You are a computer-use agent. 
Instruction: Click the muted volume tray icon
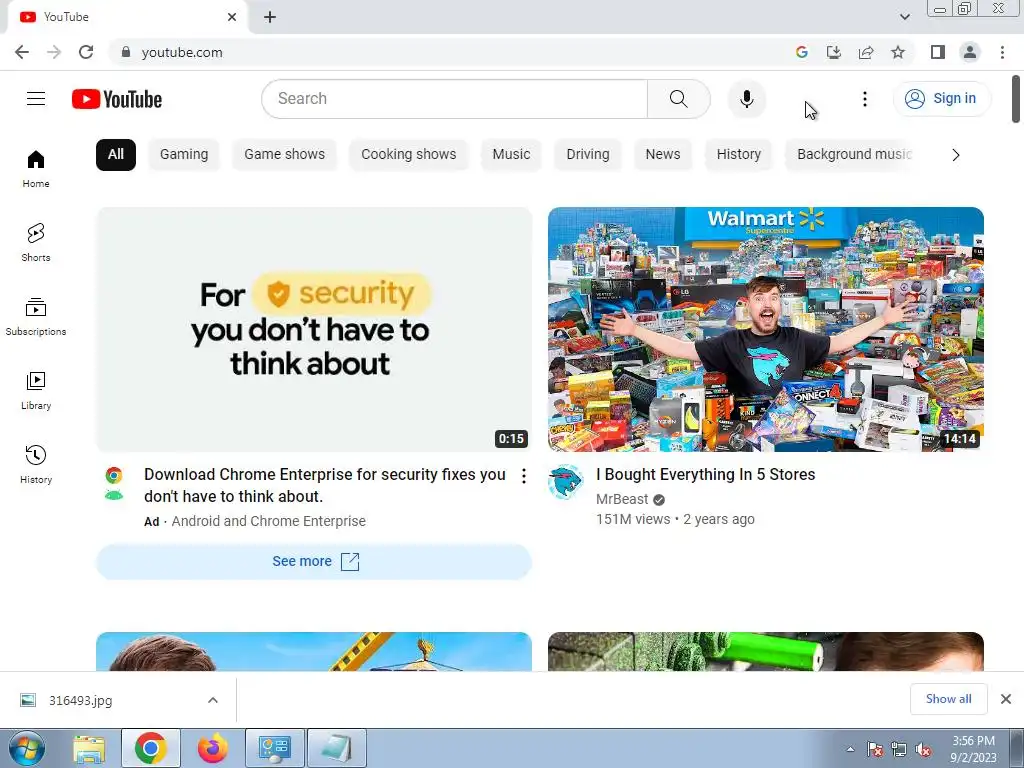click(x=923, y=749)
